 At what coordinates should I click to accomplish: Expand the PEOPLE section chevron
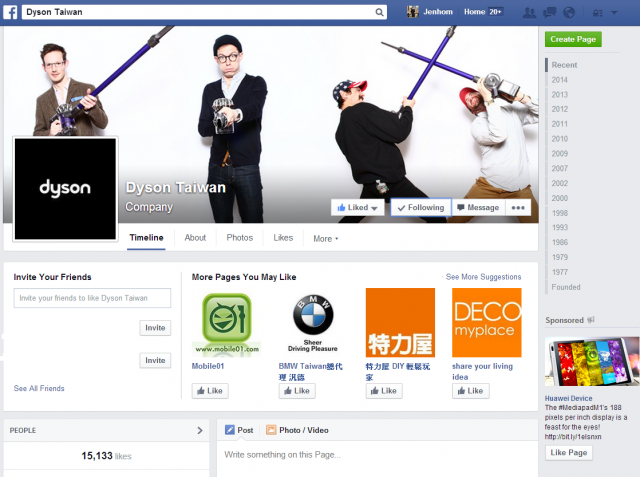click(200, 430)
